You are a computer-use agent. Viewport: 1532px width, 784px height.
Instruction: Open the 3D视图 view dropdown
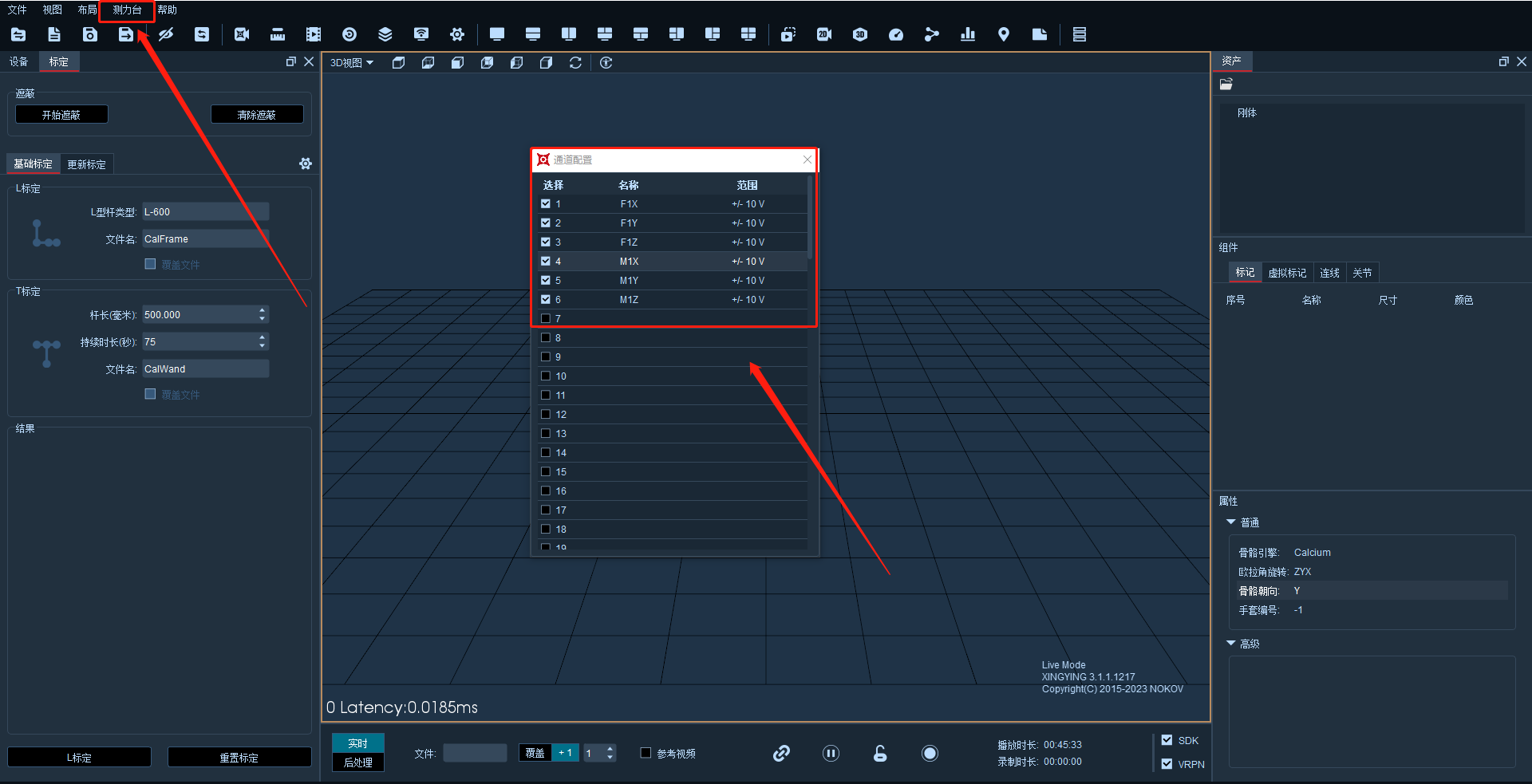(352, 63)
